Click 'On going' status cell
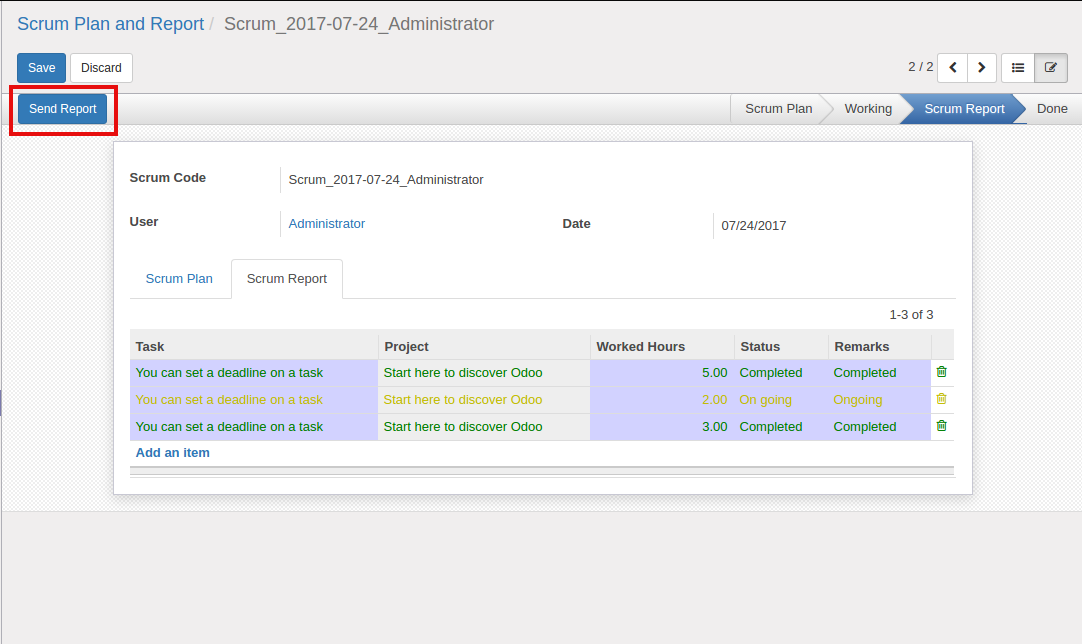The height and width of the screenshot is (644, 1082). pyautogui.click(x=781, y=400)
